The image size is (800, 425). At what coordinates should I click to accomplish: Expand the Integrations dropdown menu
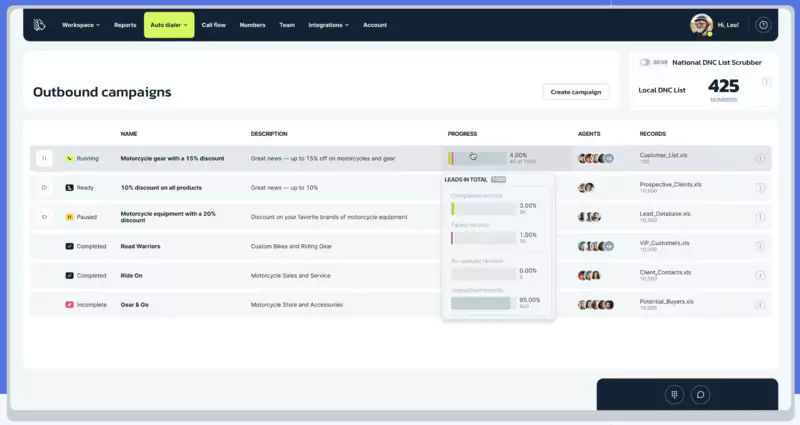coord(329,25)
